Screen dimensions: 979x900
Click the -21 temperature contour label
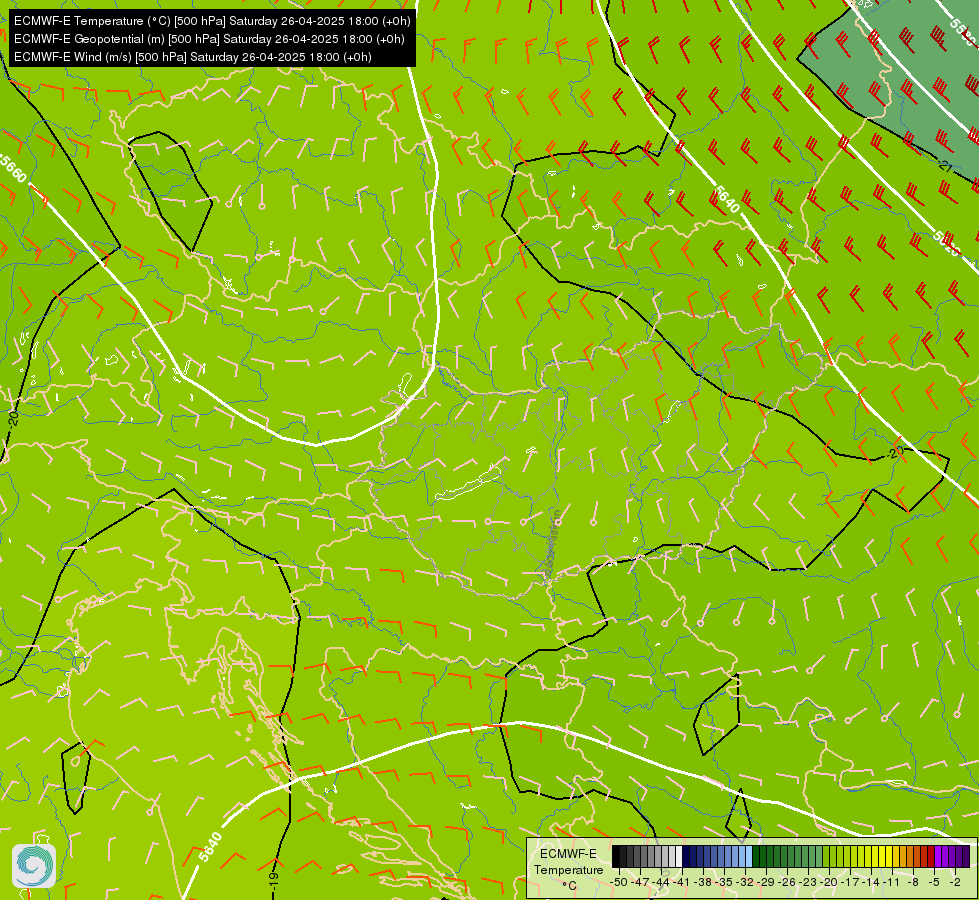pos(945,166)
